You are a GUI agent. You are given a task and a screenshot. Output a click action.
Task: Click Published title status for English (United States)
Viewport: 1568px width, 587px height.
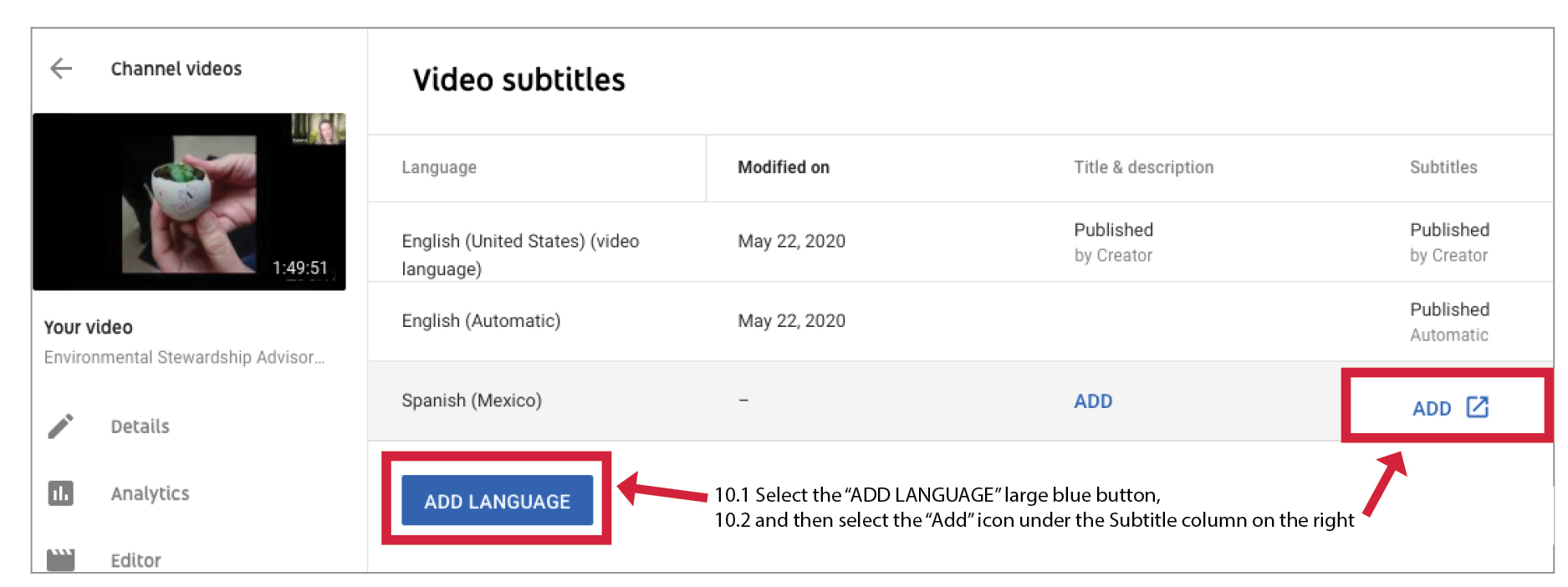[x=1113, y=231]
